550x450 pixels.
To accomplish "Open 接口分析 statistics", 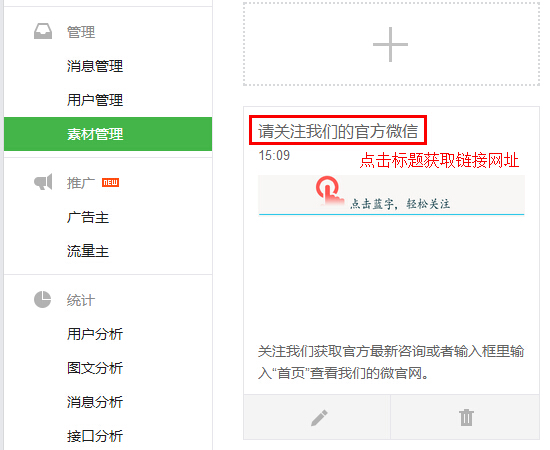I will [x=95, y=436].
